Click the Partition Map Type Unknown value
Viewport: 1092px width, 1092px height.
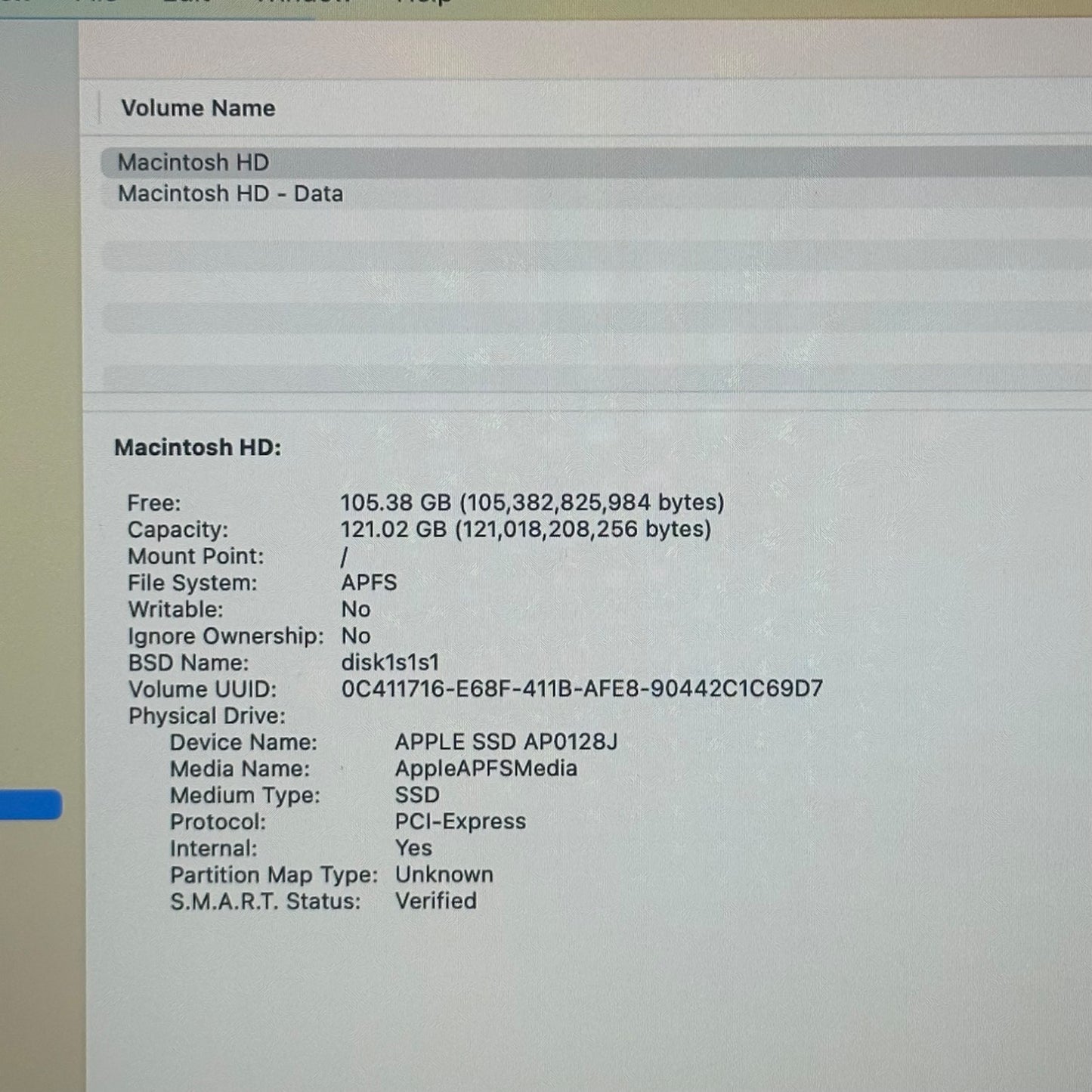(444, 874)
